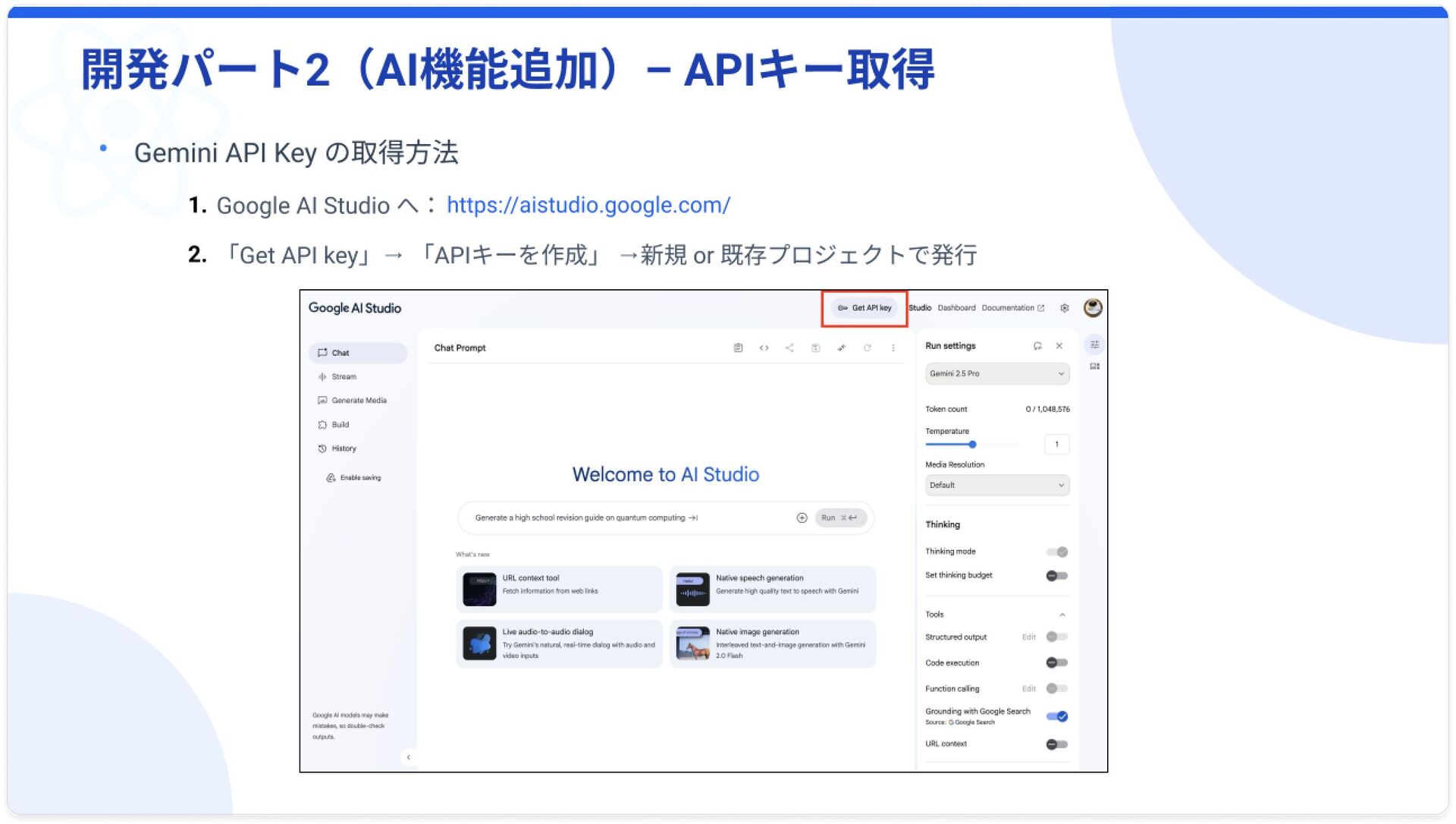Click the reset run settings icon
This screenshot has height=824, width=1456.
[1037, 346]
